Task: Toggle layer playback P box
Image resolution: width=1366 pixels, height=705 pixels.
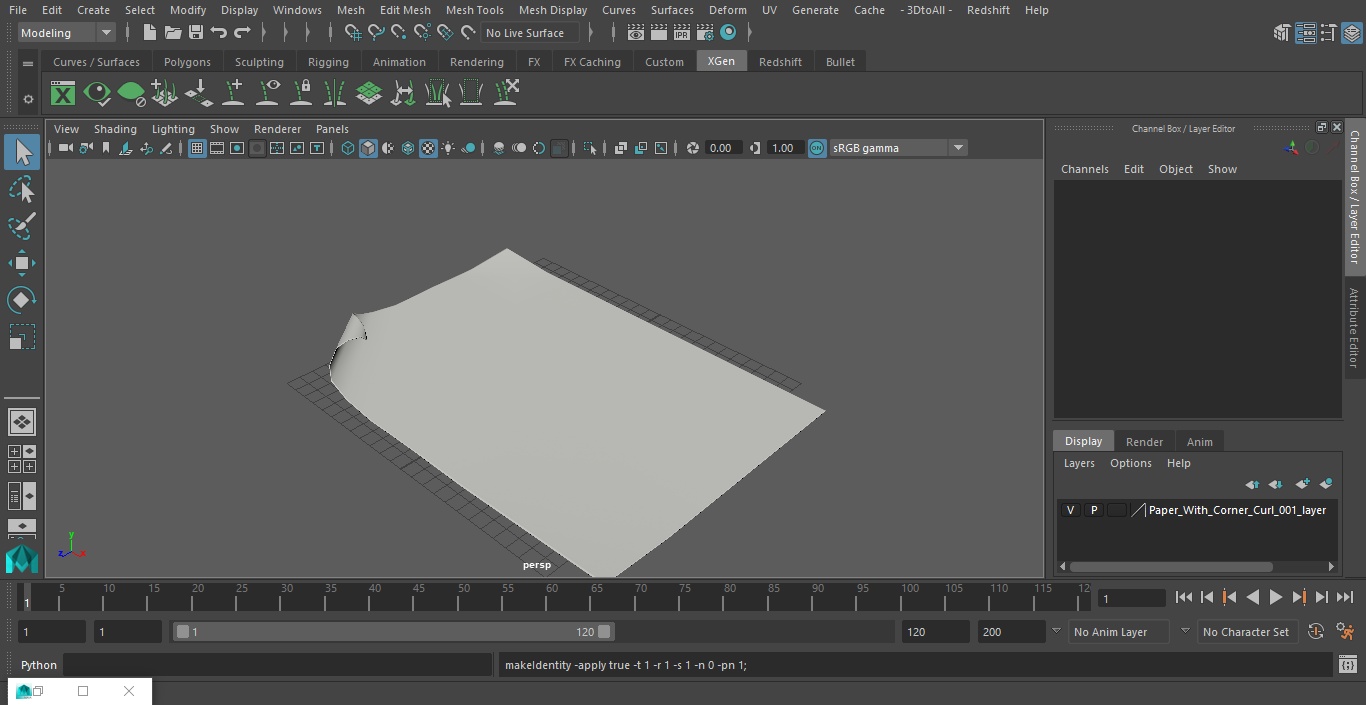Action: (x=1094, y=510)
